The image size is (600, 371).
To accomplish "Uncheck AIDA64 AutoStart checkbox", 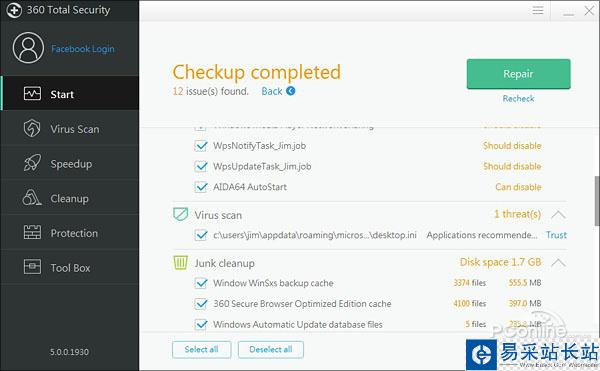I will pos(201,187).
